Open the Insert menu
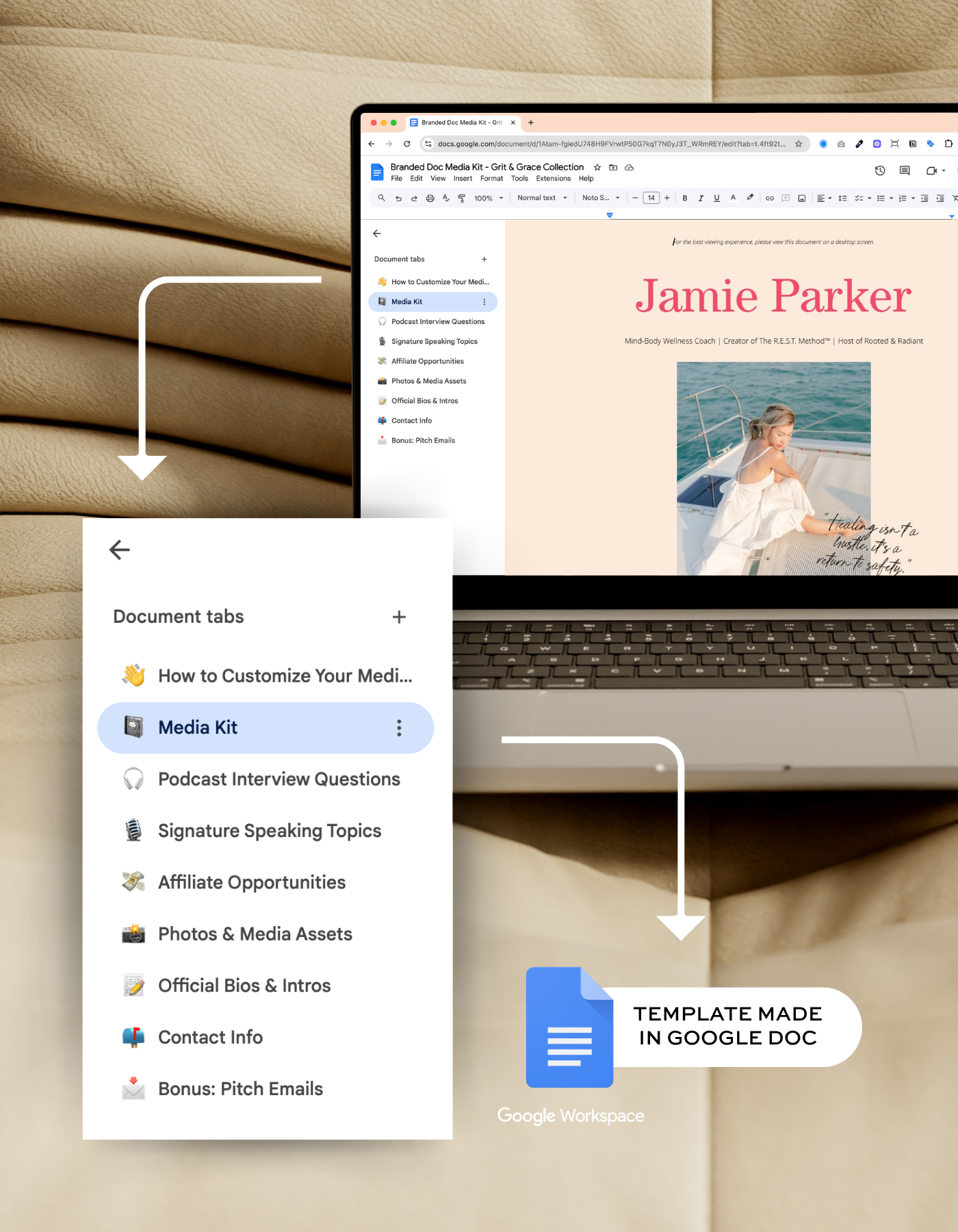 [x=463, y=179]
